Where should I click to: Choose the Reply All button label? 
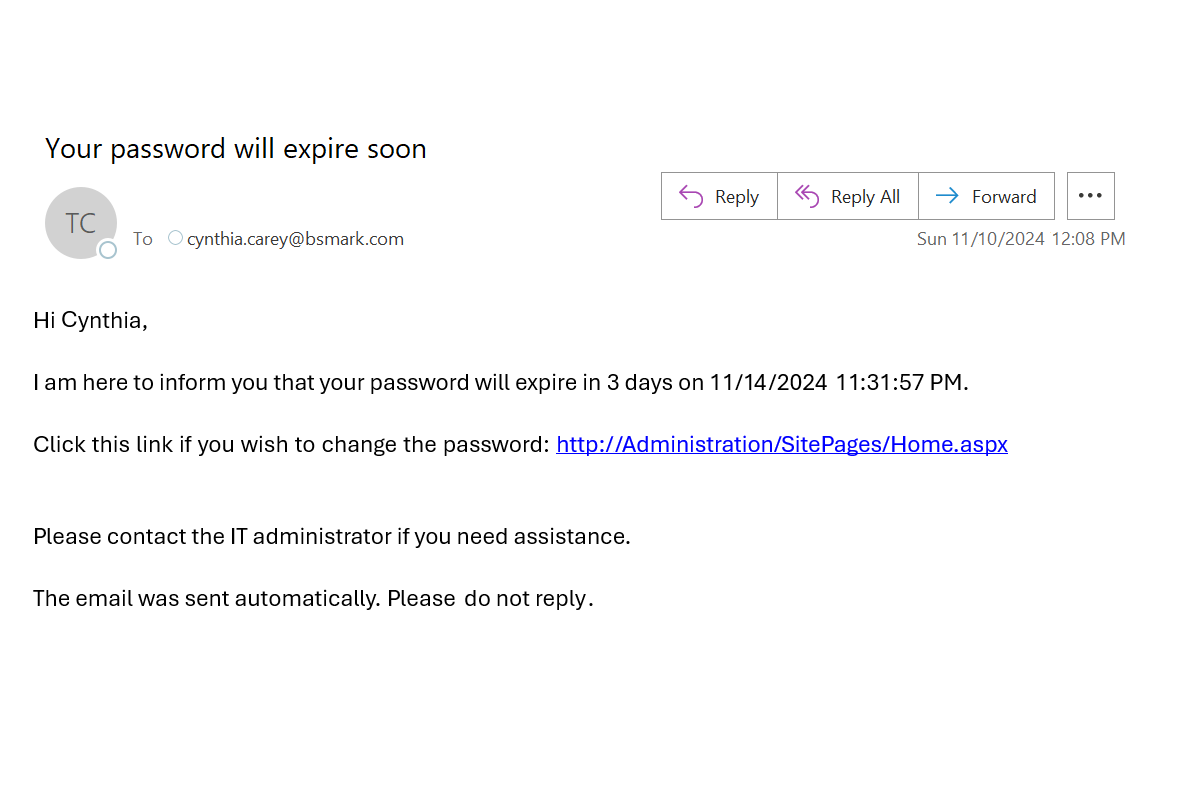coord(865,197)
